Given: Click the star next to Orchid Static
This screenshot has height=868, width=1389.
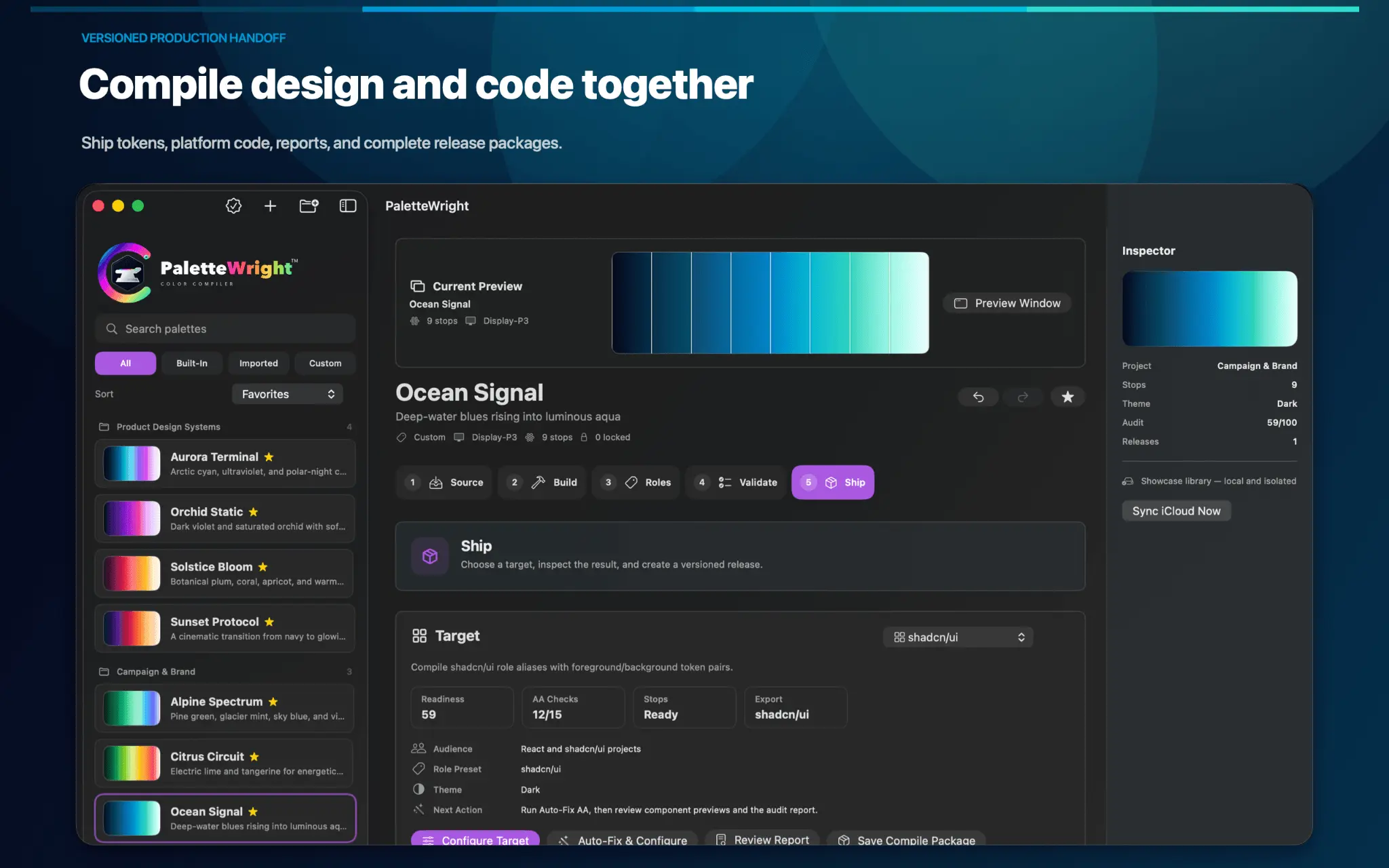Looking at the screenshot, I should point(253,512).
